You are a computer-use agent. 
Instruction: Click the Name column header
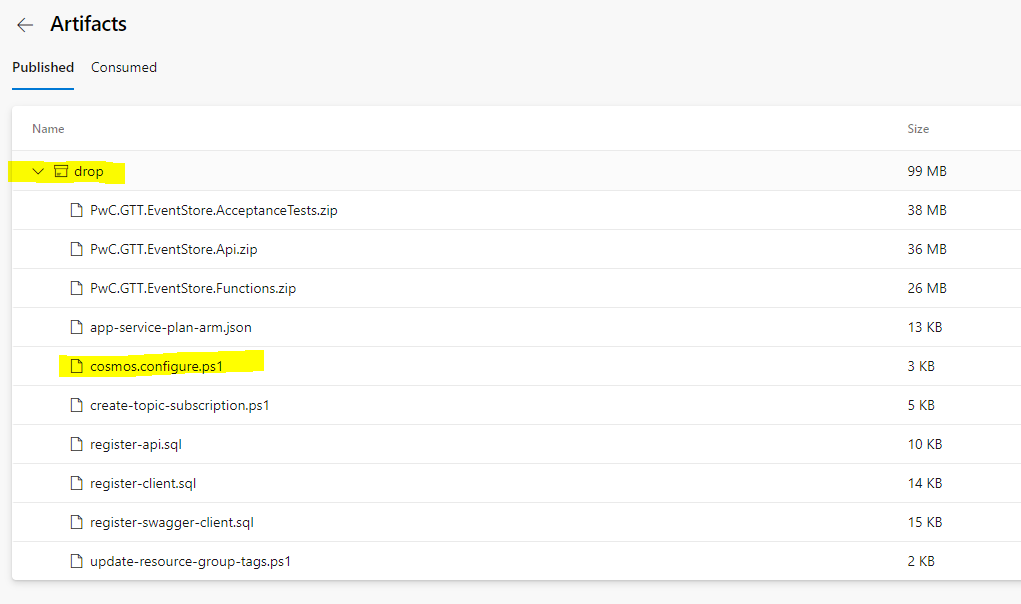(x=48, y=128)
